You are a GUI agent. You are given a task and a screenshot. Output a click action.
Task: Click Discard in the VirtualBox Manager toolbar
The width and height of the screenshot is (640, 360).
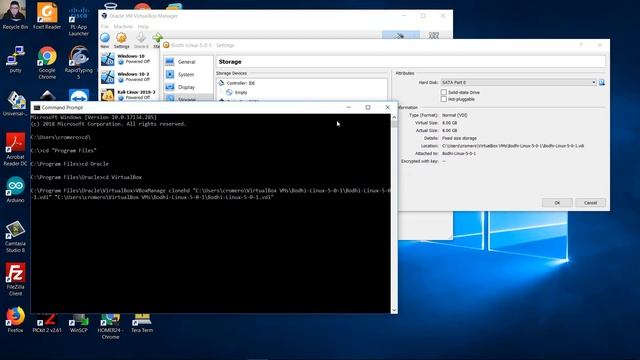141,41
